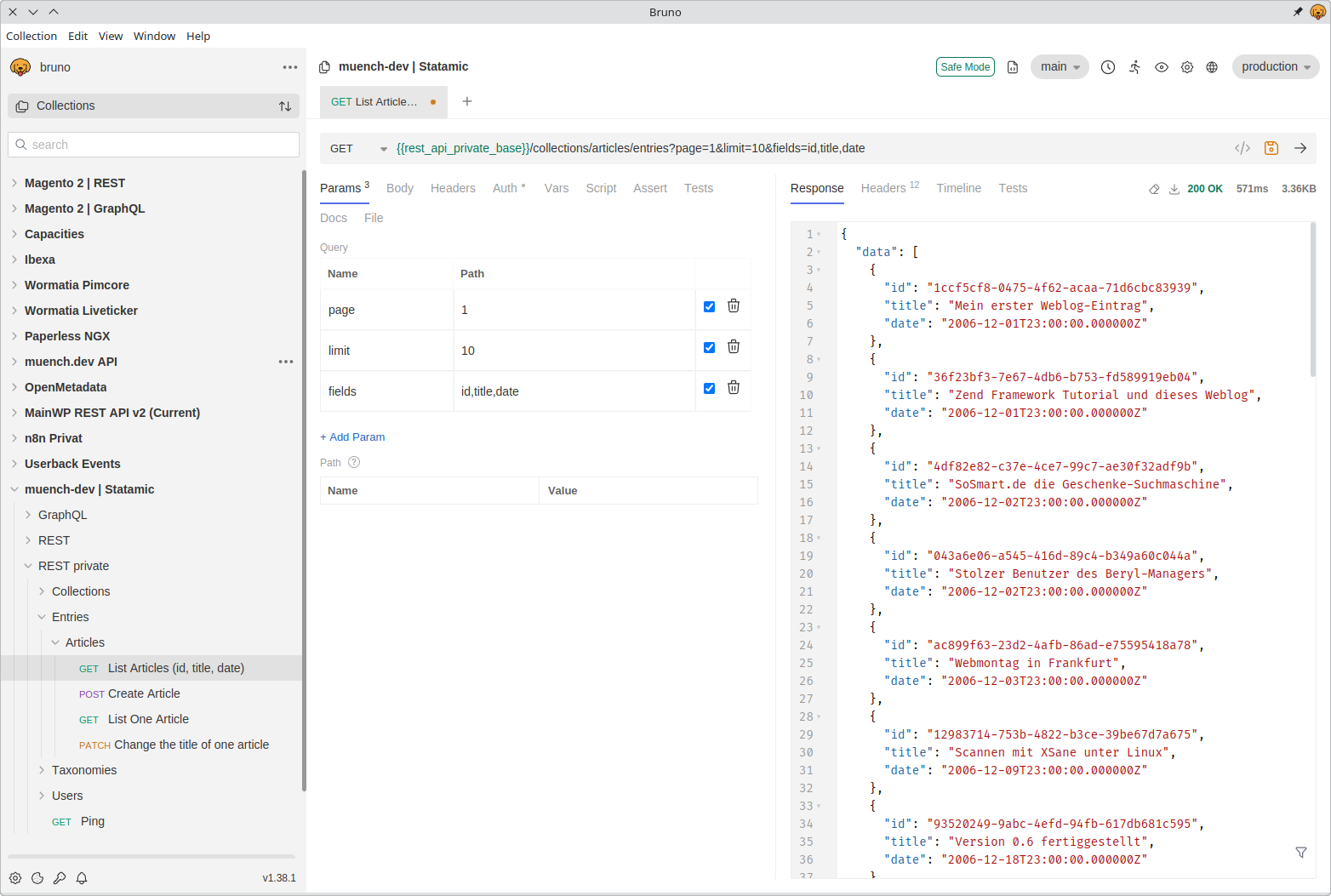Send the request with the arrow icon

(x=1300, y=148)
